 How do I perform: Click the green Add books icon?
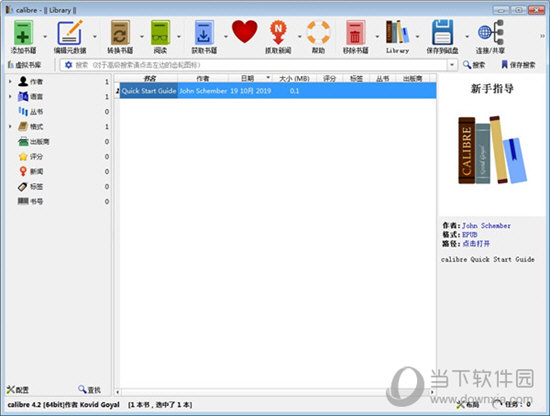[23, 33]
